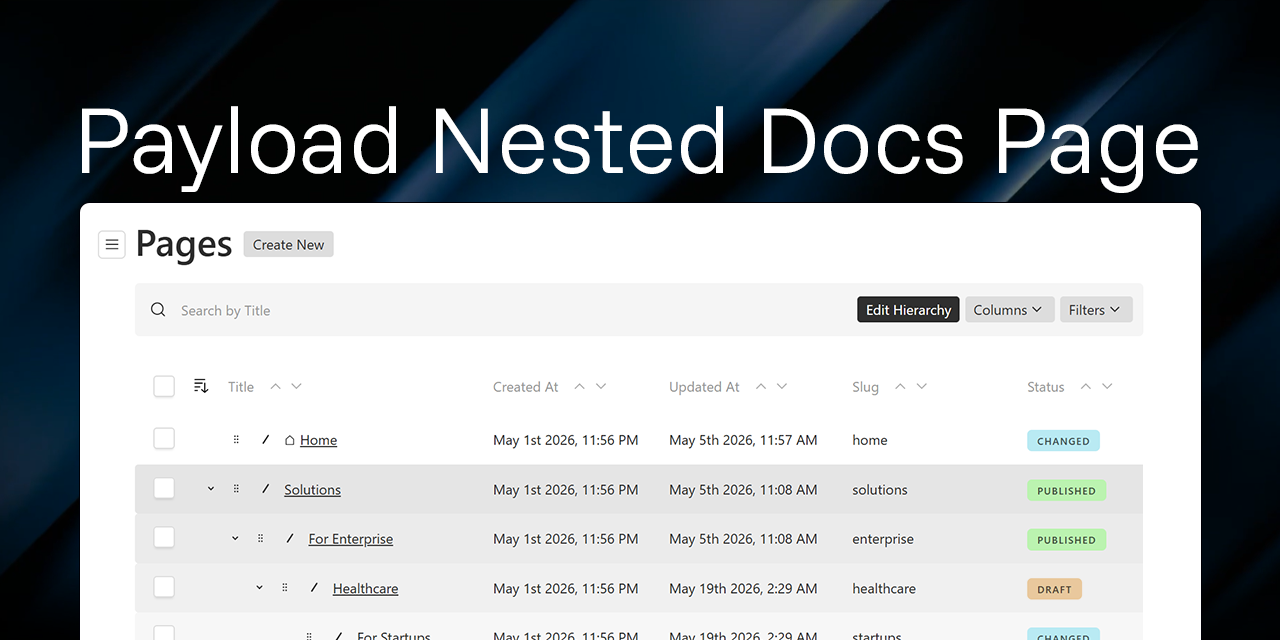Click the sort order icon beside Title

pyautogui.click(x=201, y=386)
